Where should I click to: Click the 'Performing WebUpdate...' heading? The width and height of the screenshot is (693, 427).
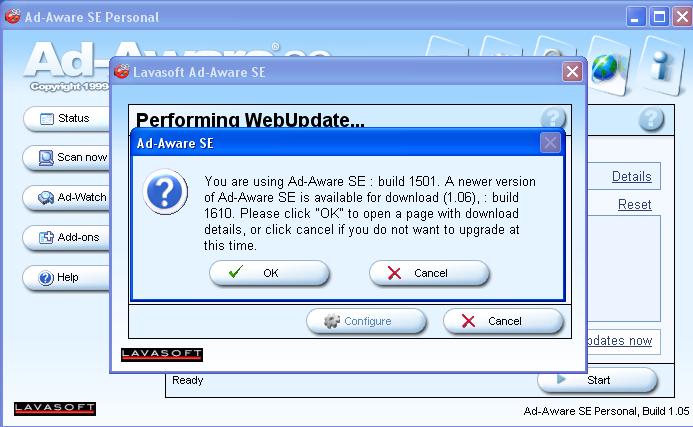pyautogui.click(x=250, y=120)
